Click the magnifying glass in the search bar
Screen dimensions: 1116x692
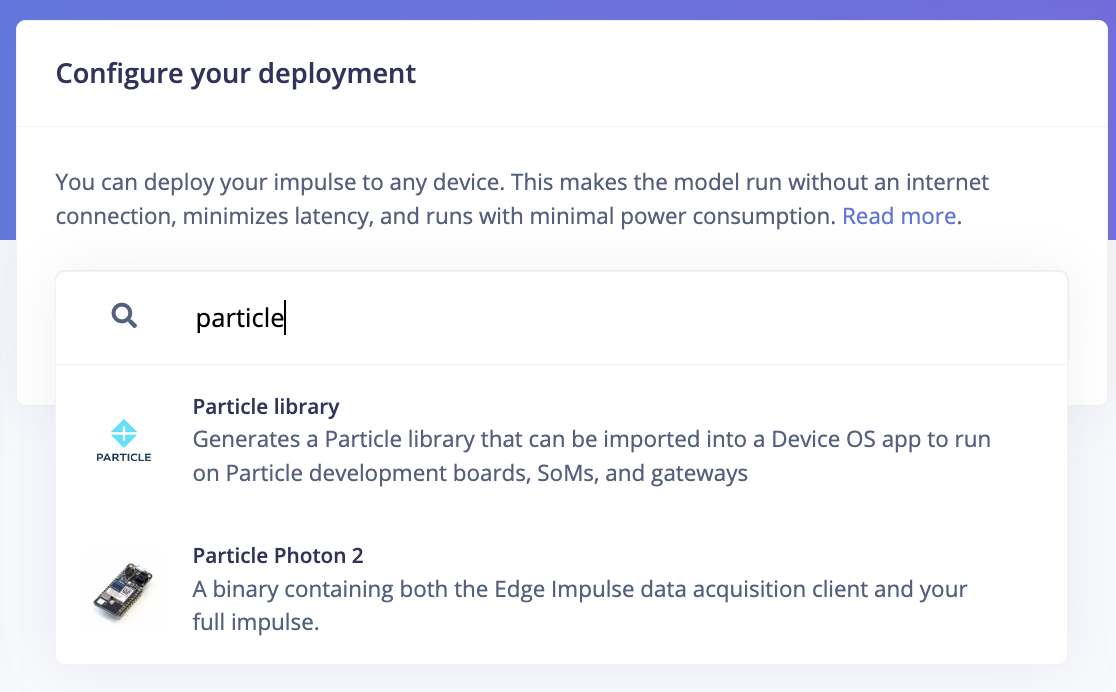pyautogui.click(x=124, y=315)
